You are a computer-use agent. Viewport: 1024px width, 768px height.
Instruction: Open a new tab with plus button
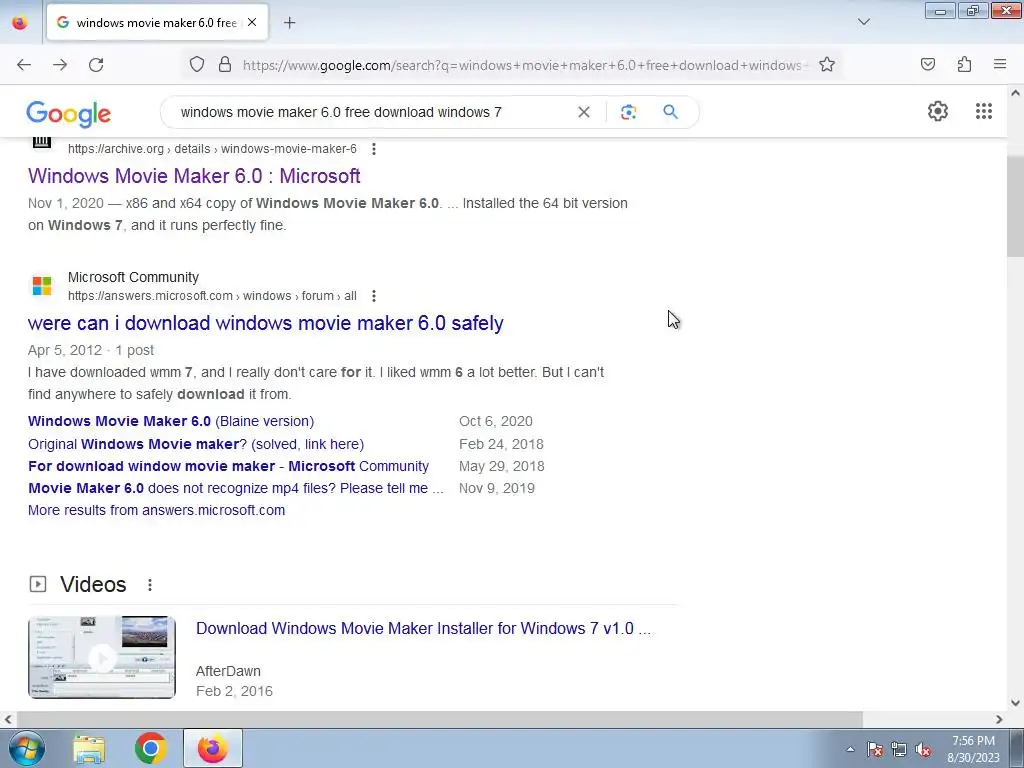pyautogui.click(x=289, y=23)
